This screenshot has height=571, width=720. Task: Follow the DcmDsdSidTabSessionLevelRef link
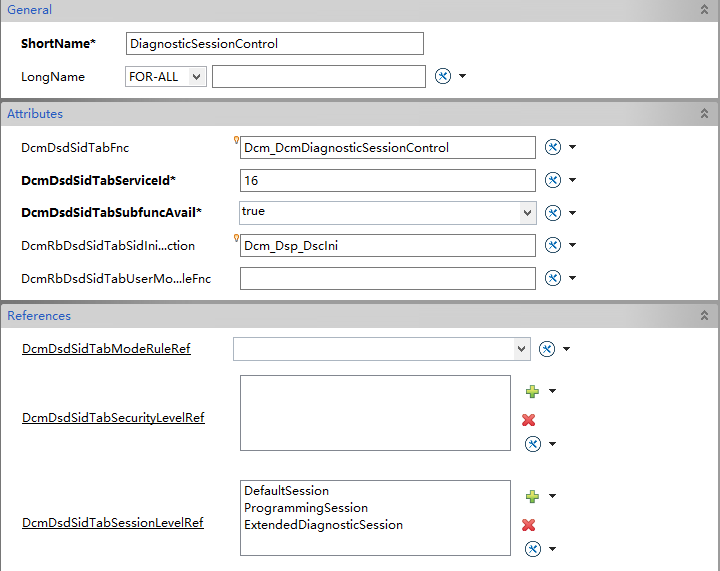point(112,523)
